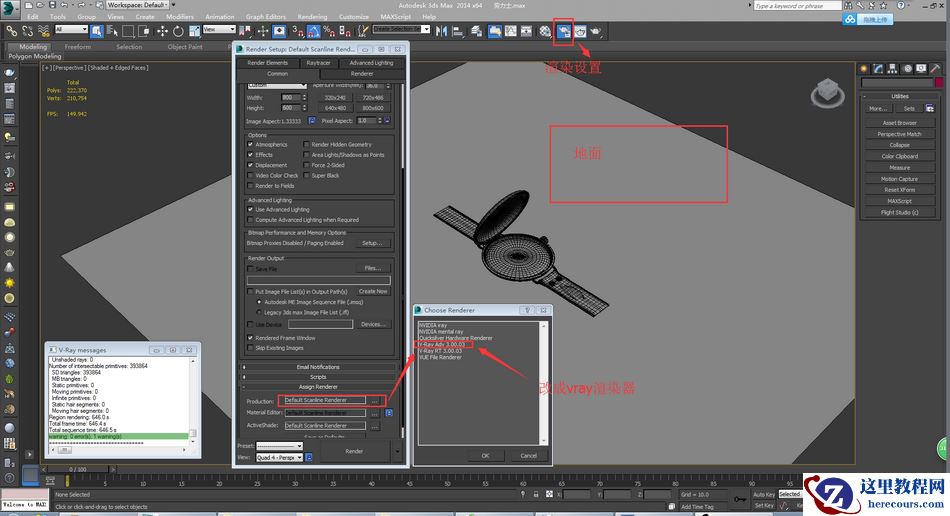The image size is (950, 516).
Task: Open the View dropdown in Render Setup
Action: click(x=279, y=458)
